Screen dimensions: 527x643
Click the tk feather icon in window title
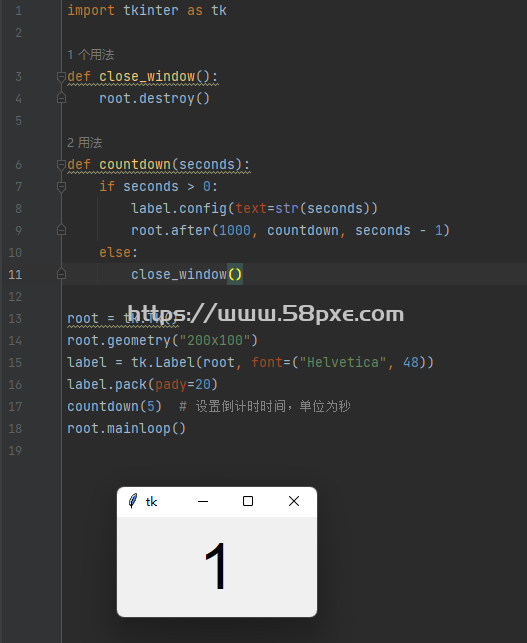132,501
